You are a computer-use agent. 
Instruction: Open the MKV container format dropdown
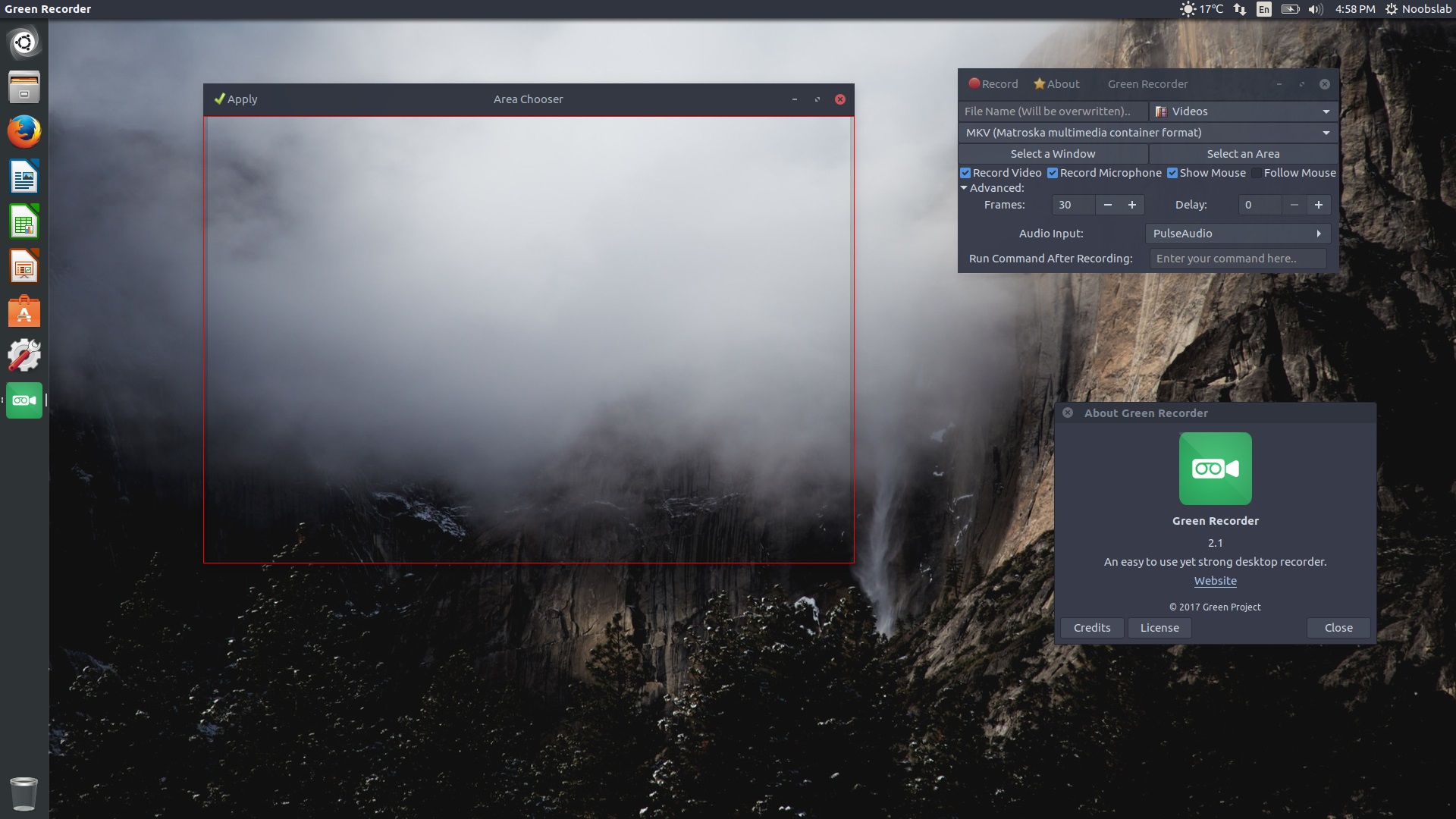1147,133
